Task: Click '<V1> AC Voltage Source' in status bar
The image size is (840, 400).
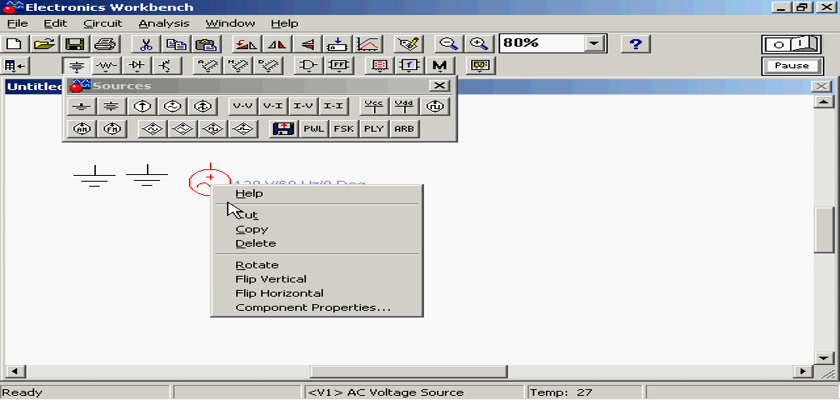Action: click(x=385, y=393)
